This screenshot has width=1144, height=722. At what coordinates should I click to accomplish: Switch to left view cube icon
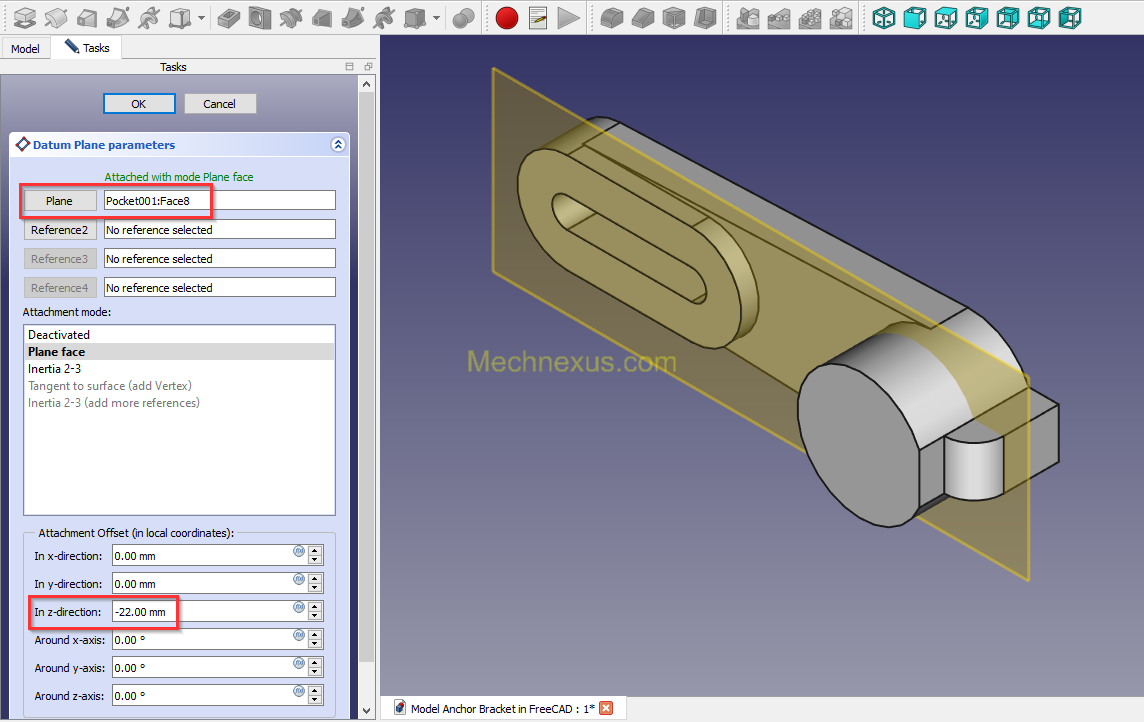tap(1070, 18)
